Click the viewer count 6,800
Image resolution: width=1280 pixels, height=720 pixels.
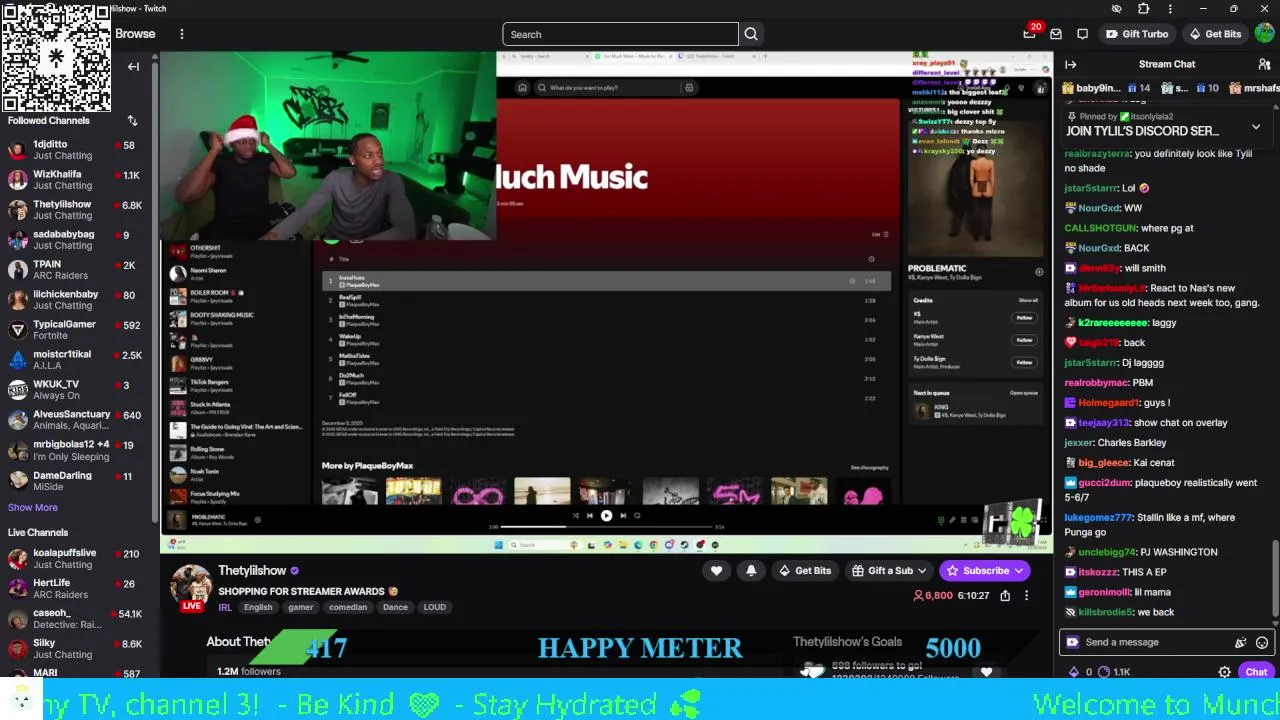[933, 595]
